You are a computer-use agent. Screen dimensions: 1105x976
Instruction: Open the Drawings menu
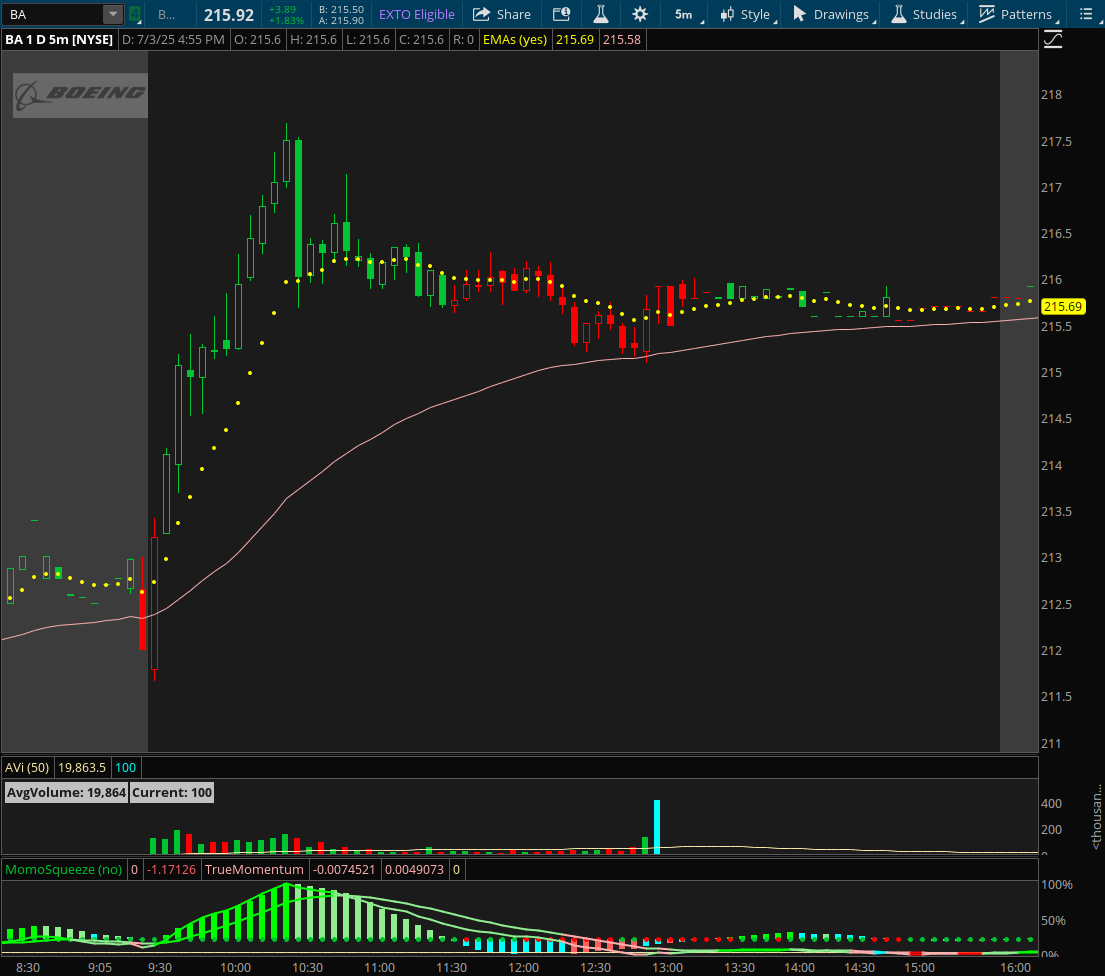(833, 14)
